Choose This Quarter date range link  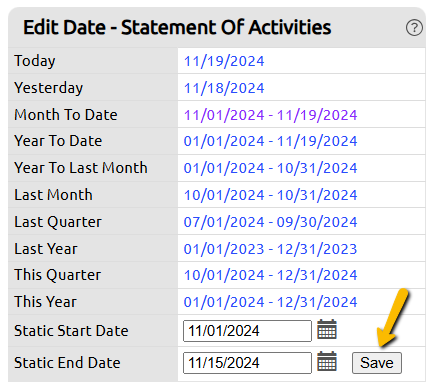coord(270,275)
